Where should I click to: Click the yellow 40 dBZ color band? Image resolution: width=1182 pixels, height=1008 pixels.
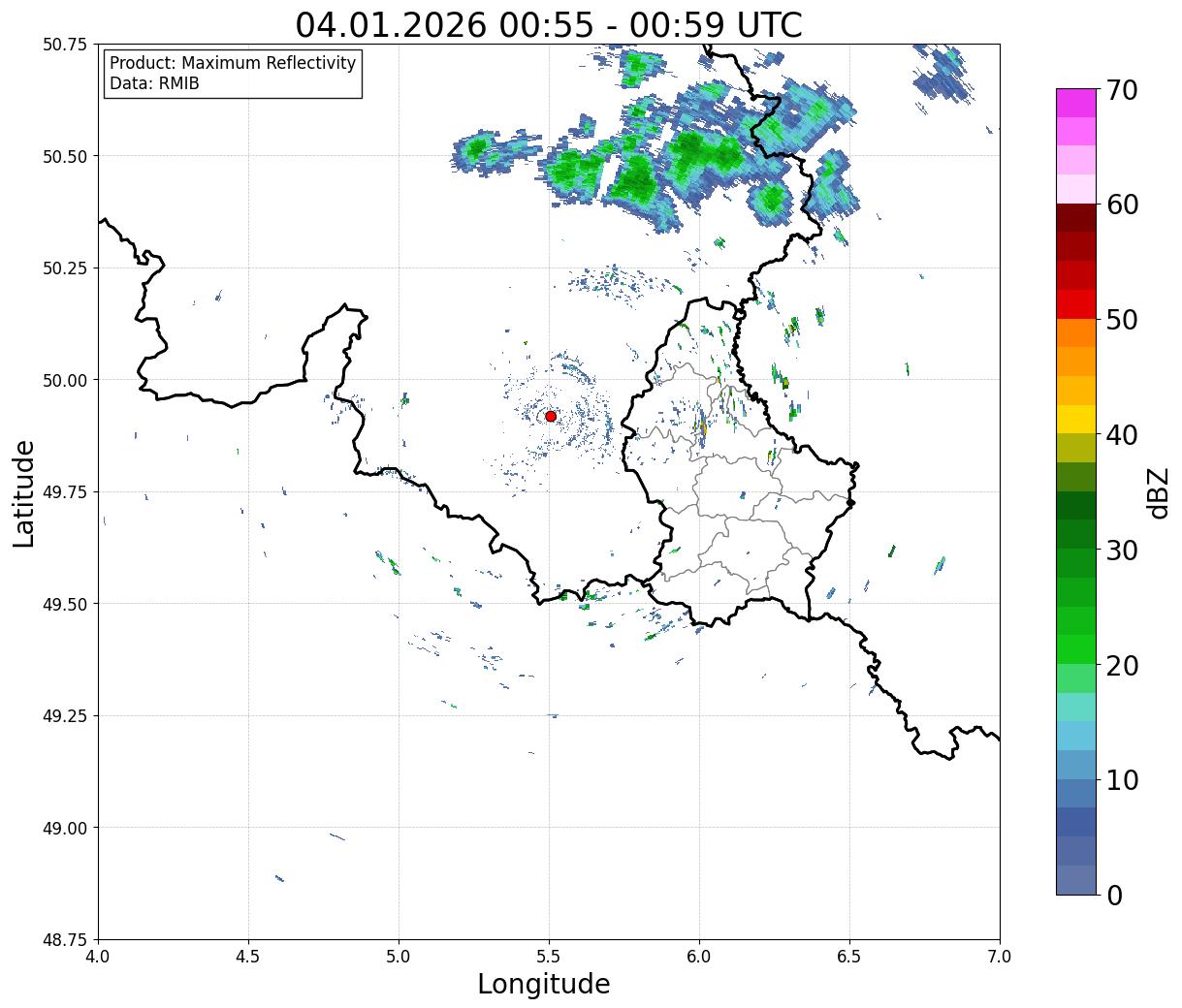[1076, 420]
